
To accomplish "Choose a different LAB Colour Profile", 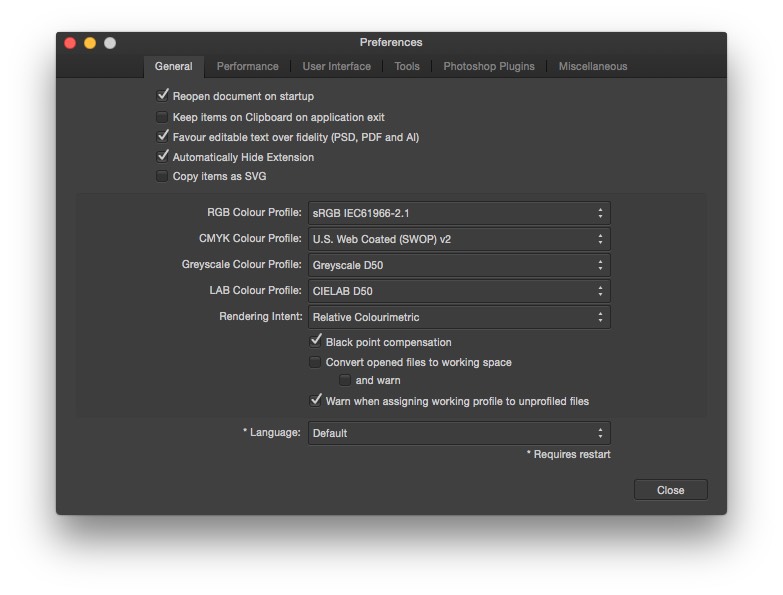I will (459, 291).
